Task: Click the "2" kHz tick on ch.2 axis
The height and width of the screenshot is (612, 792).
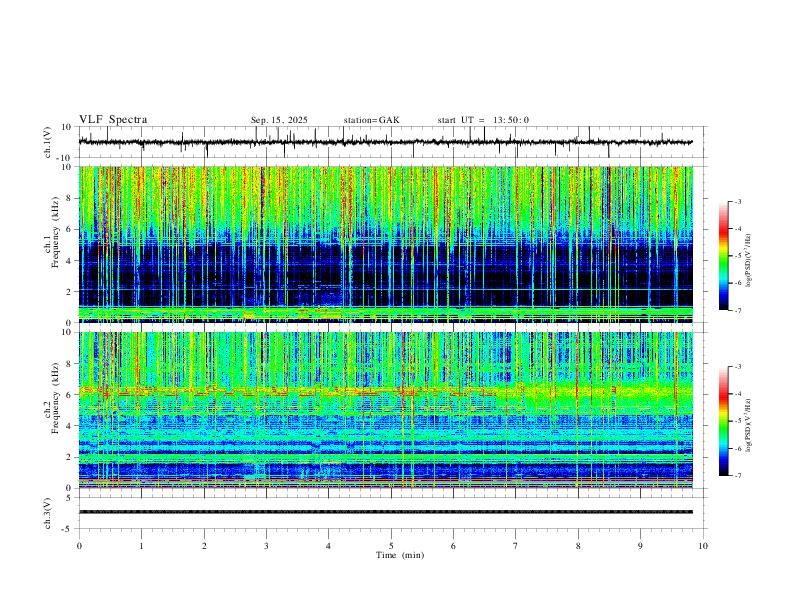Action: click(69, 457)
